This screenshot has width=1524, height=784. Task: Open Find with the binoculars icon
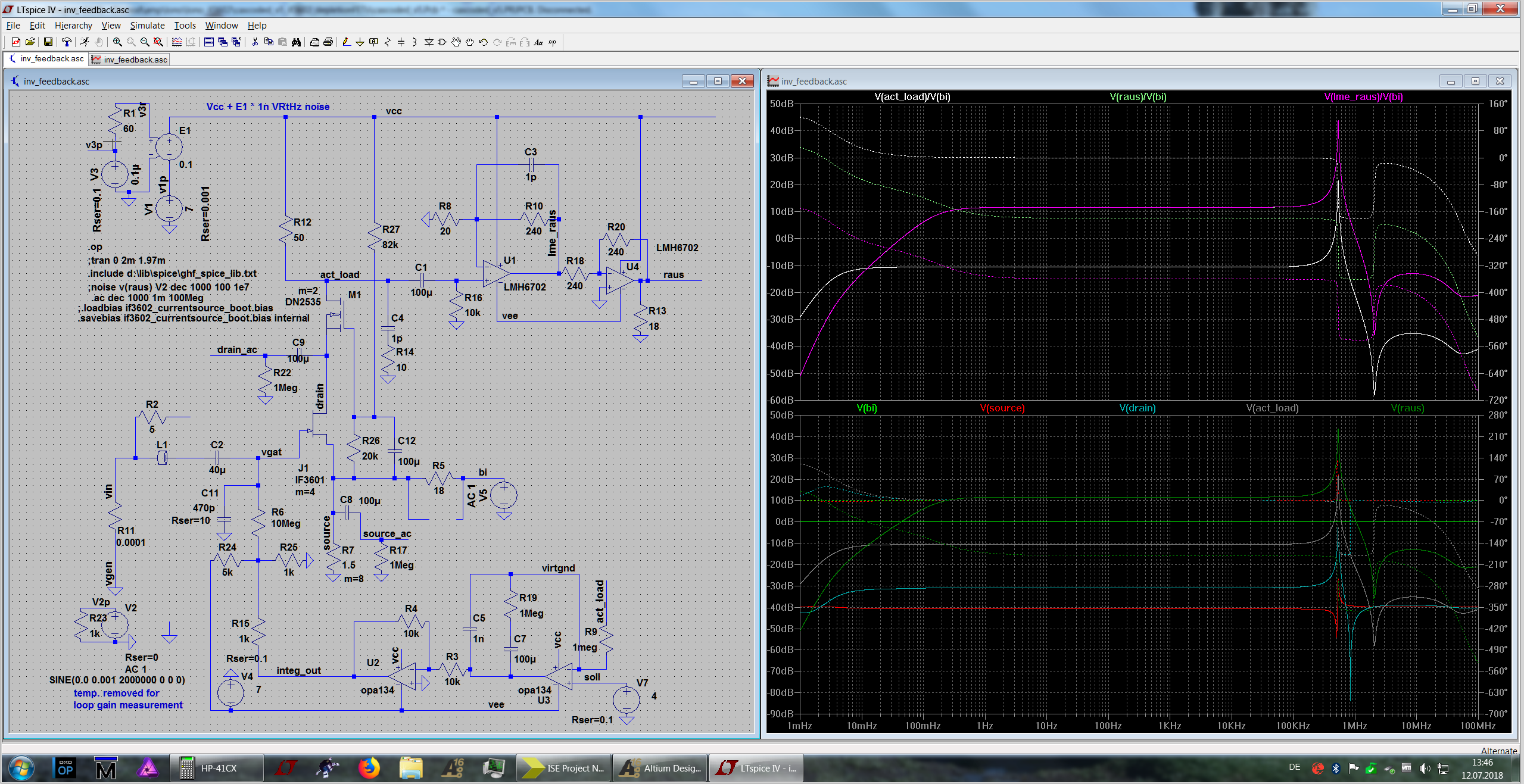(x=296, y=42)
